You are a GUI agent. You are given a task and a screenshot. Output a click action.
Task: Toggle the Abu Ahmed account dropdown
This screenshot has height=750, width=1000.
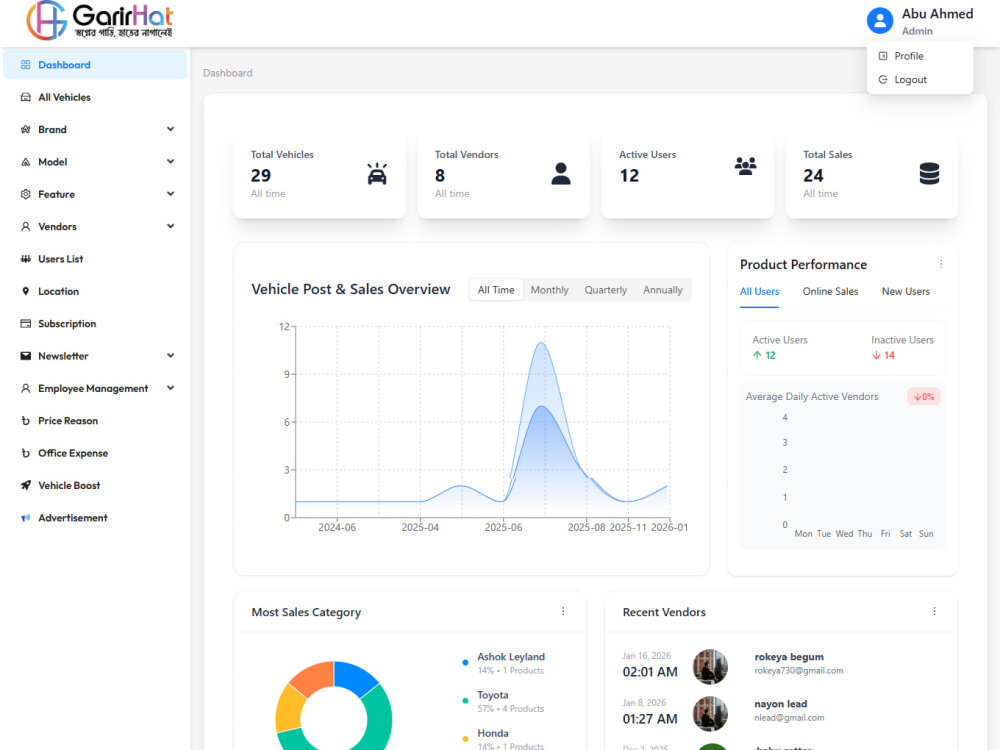coord(920,21)
